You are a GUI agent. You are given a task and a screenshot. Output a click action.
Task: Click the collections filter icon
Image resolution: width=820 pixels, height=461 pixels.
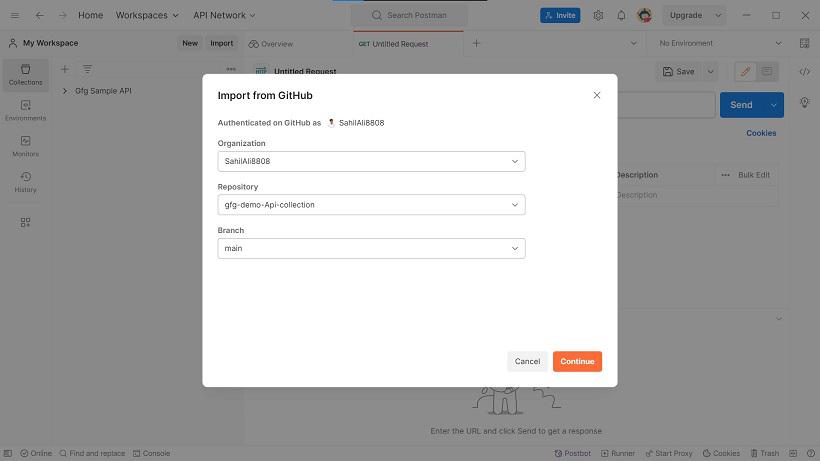[87, 69]
